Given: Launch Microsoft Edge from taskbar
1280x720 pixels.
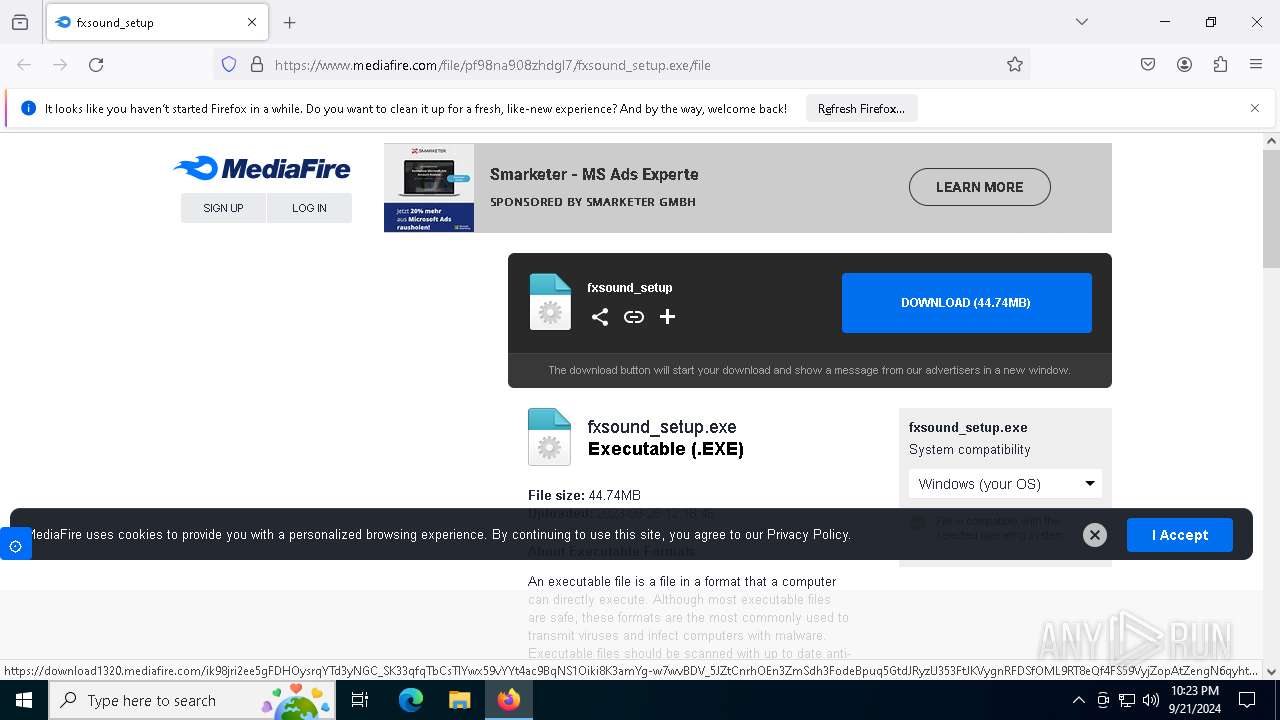Looking at the screenshot, I should 411,700.
